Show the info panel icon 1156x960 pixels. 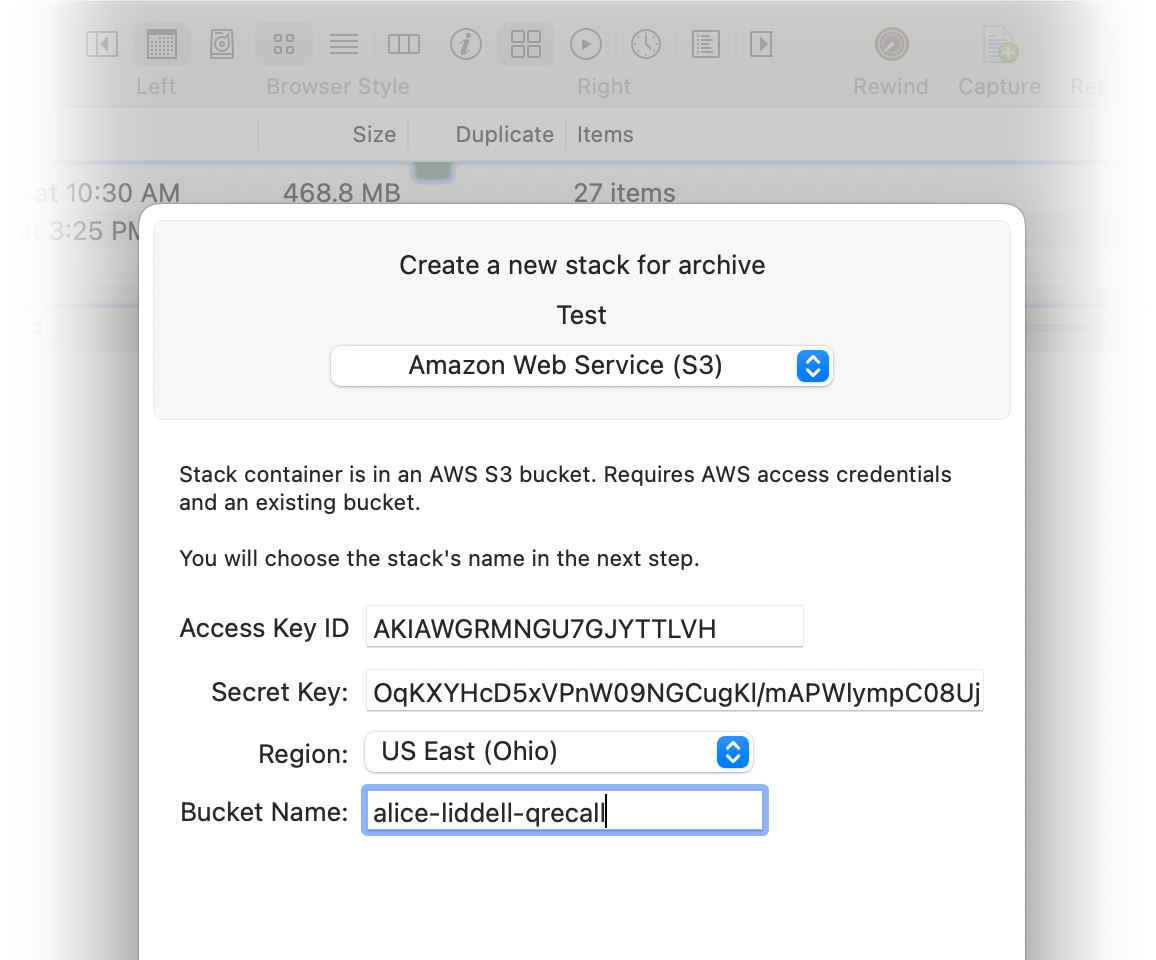click(x=465, y=44)
